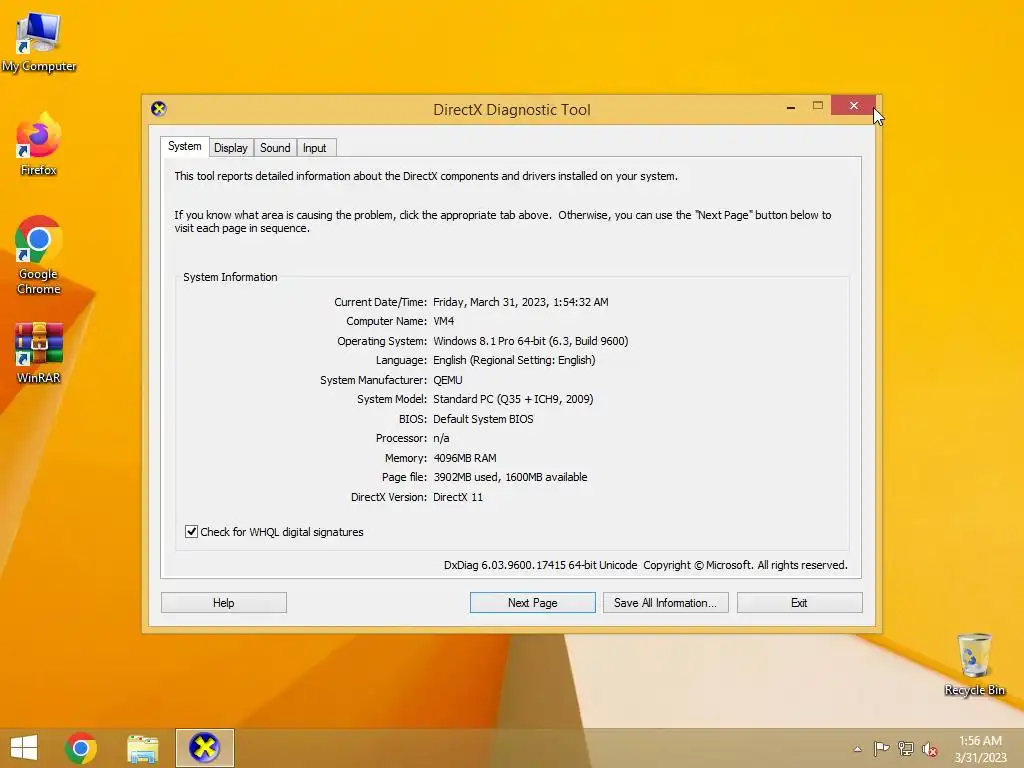Click the Exit button
Image resolution: width=1024 pixels, height=768 pixels.
click(799, 603)
